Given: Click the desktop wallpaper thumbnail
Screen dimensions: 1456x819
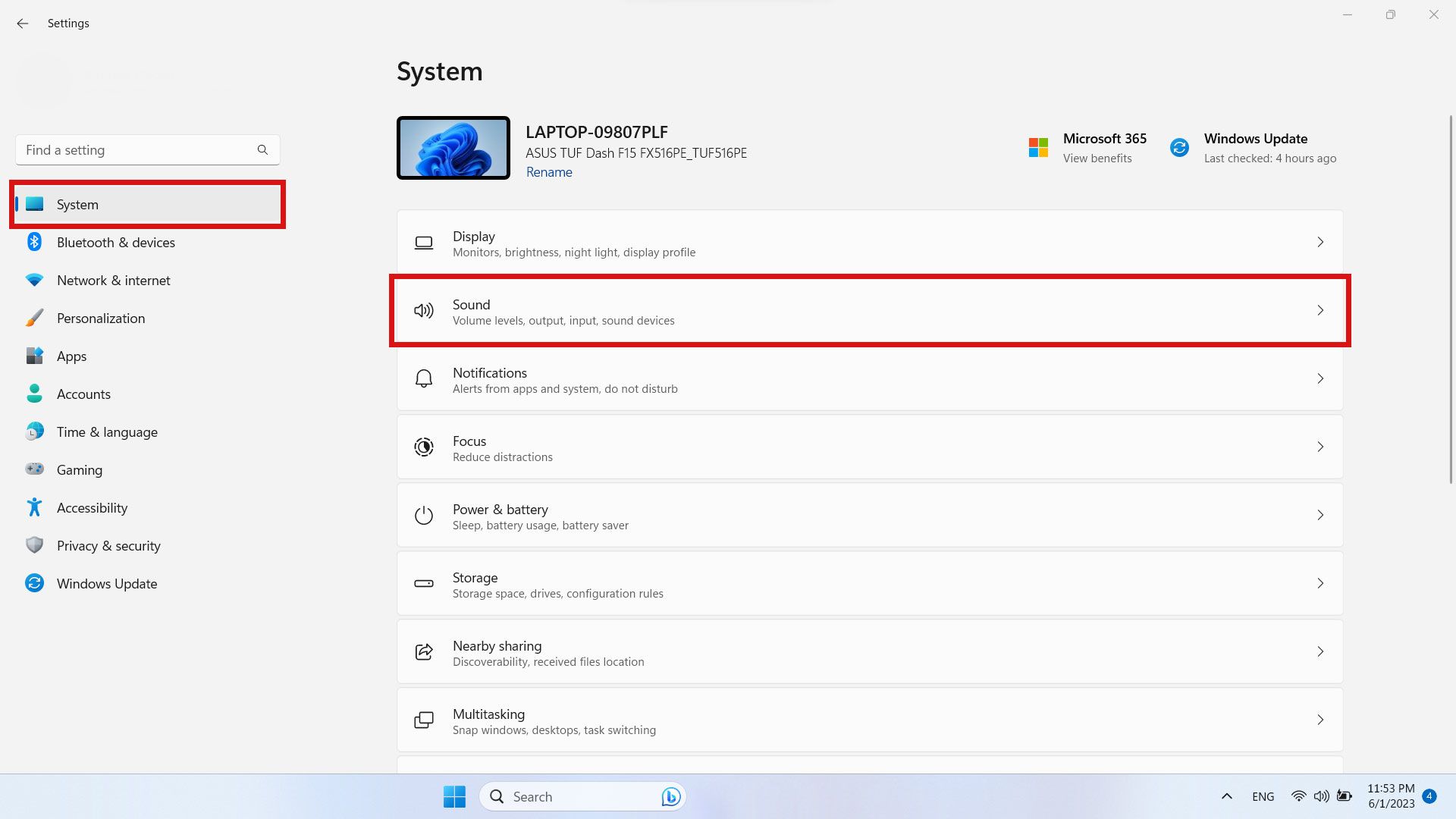Looking at the screenshot, I should pyautogui.click(x=453, y=148).
